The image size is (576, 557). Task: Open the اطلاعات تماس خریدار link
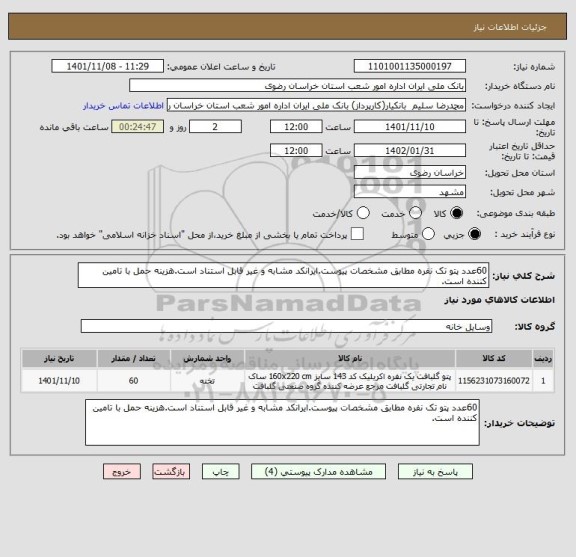click(x=123, y=106)
